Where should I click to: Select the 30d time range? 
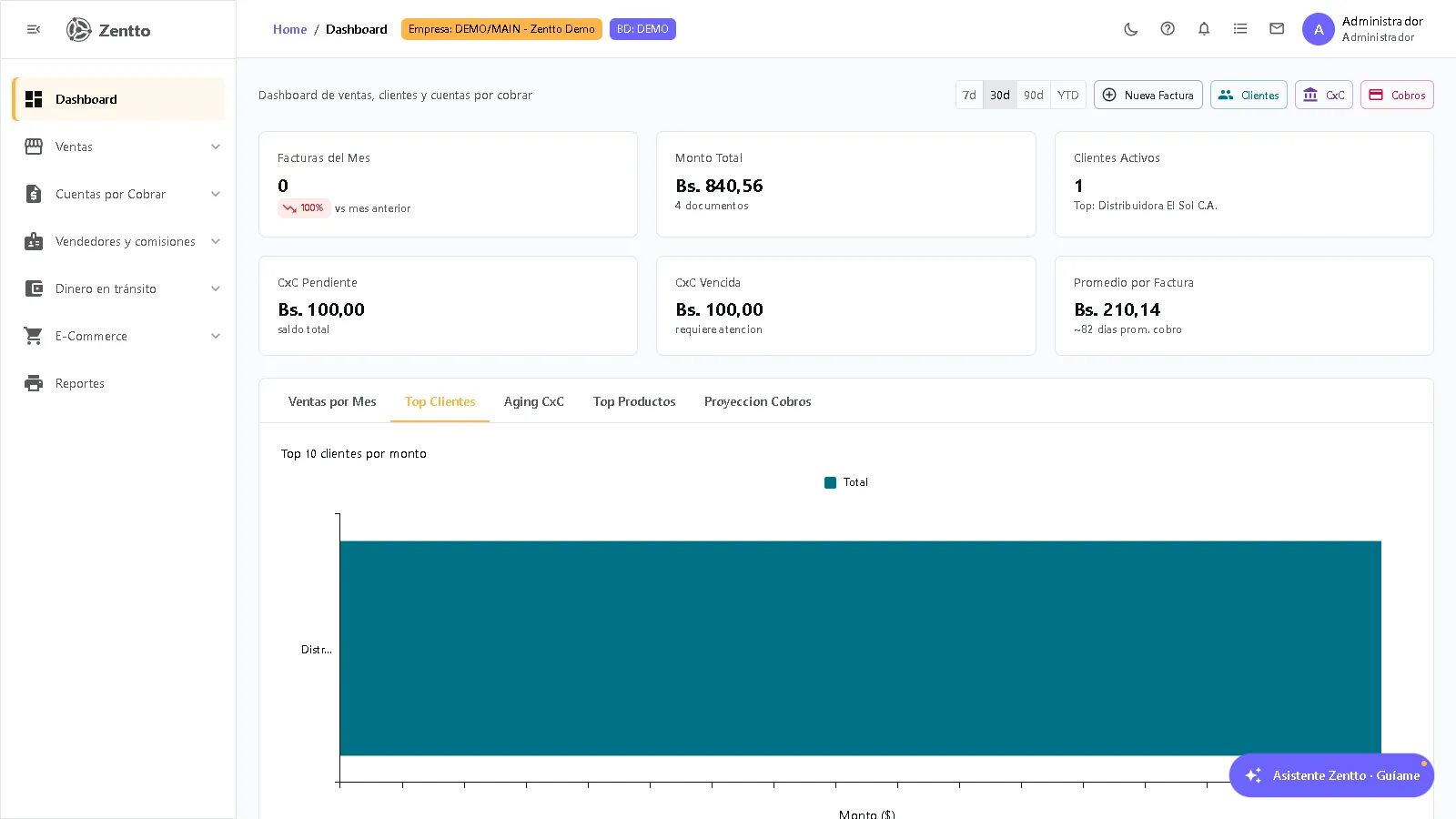[1000, 95]
